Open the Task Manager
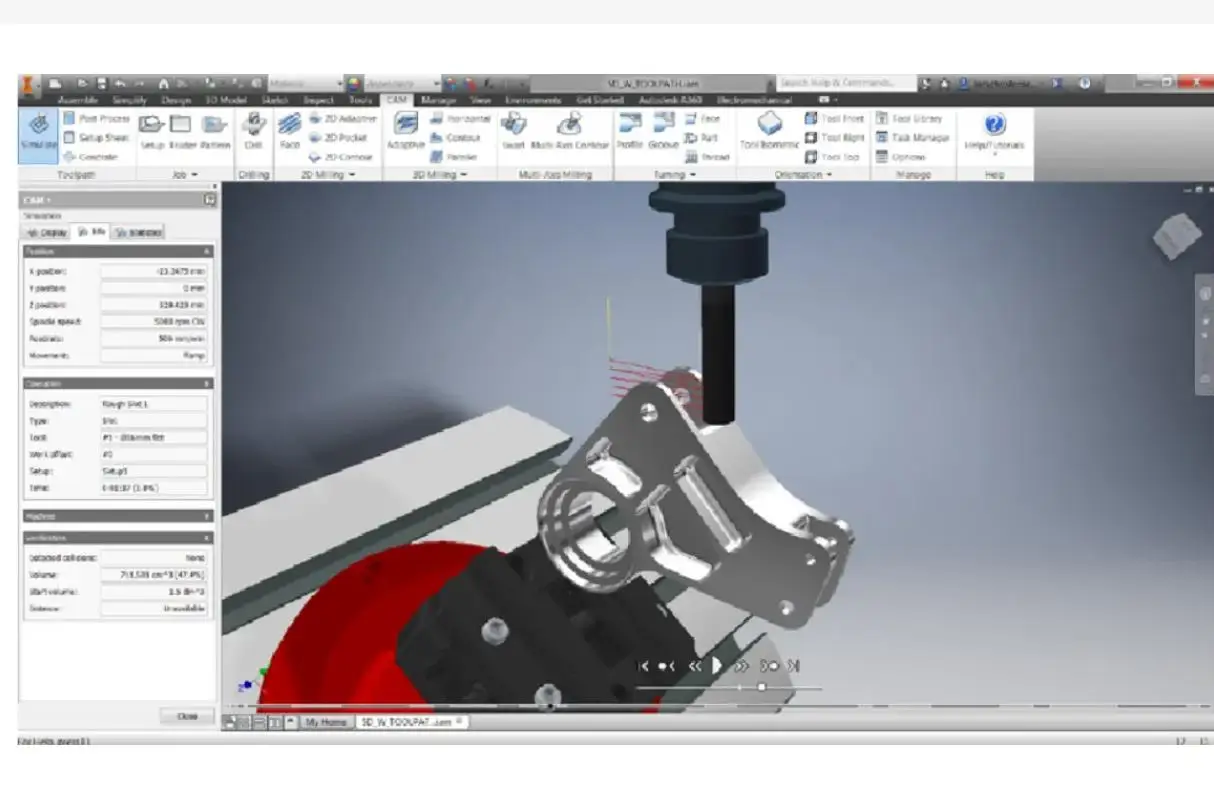Image resolution: width=1214 pixels, height=795 pixels. (x=912, y=138)
